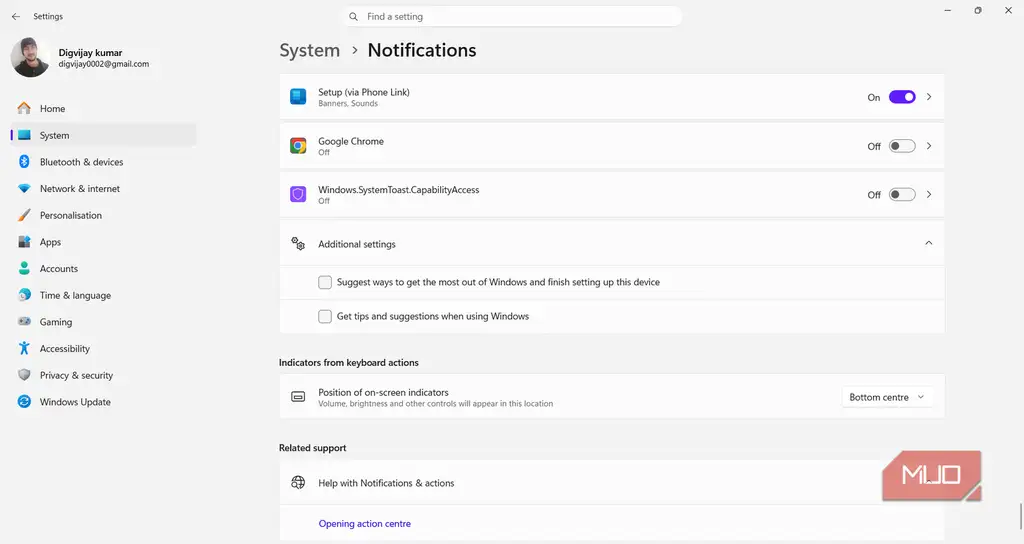Click the Related support heading
This screenshot has width=1024, height=544.
coord(312,447)
